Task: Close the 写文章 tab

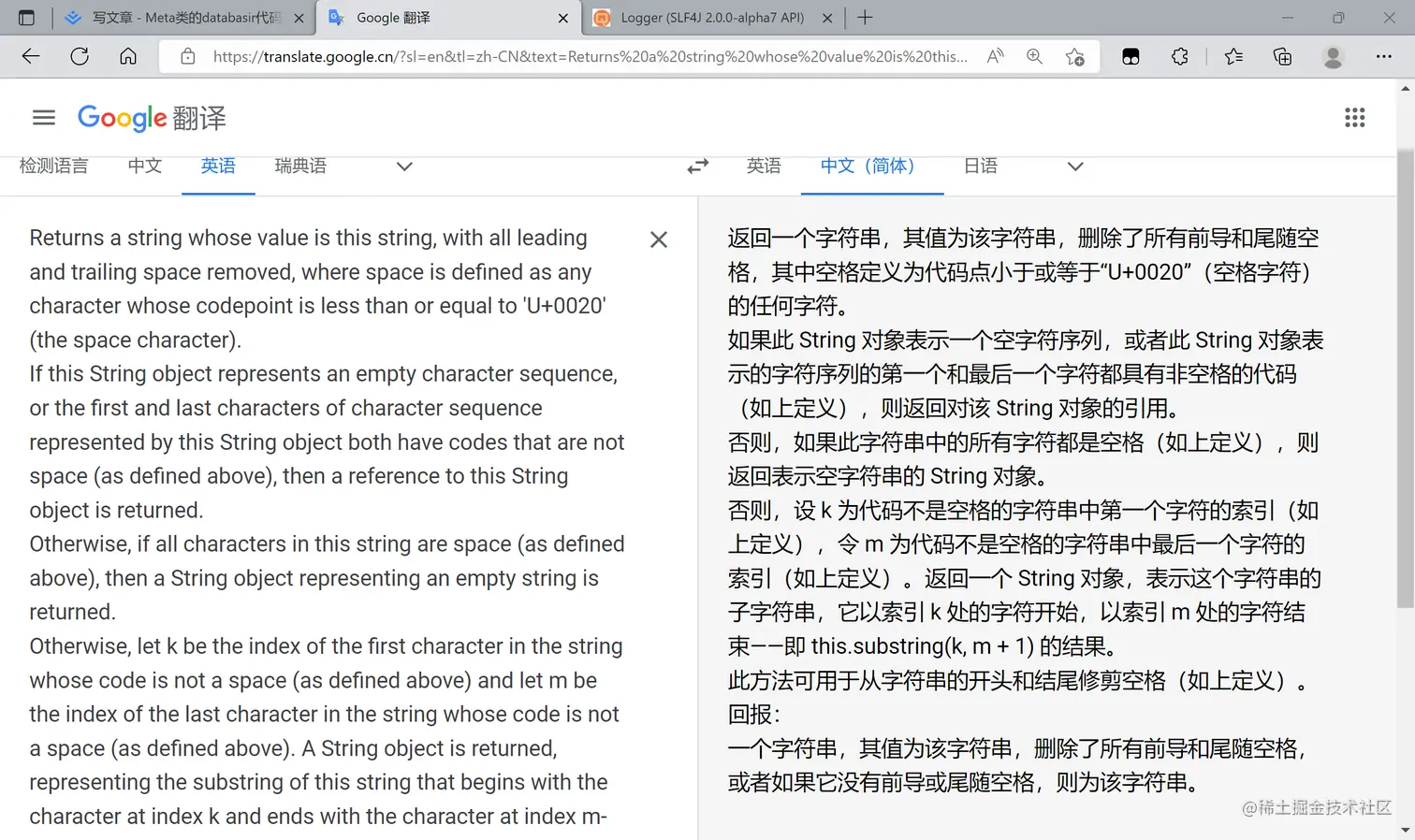Action: coord(299,18)
